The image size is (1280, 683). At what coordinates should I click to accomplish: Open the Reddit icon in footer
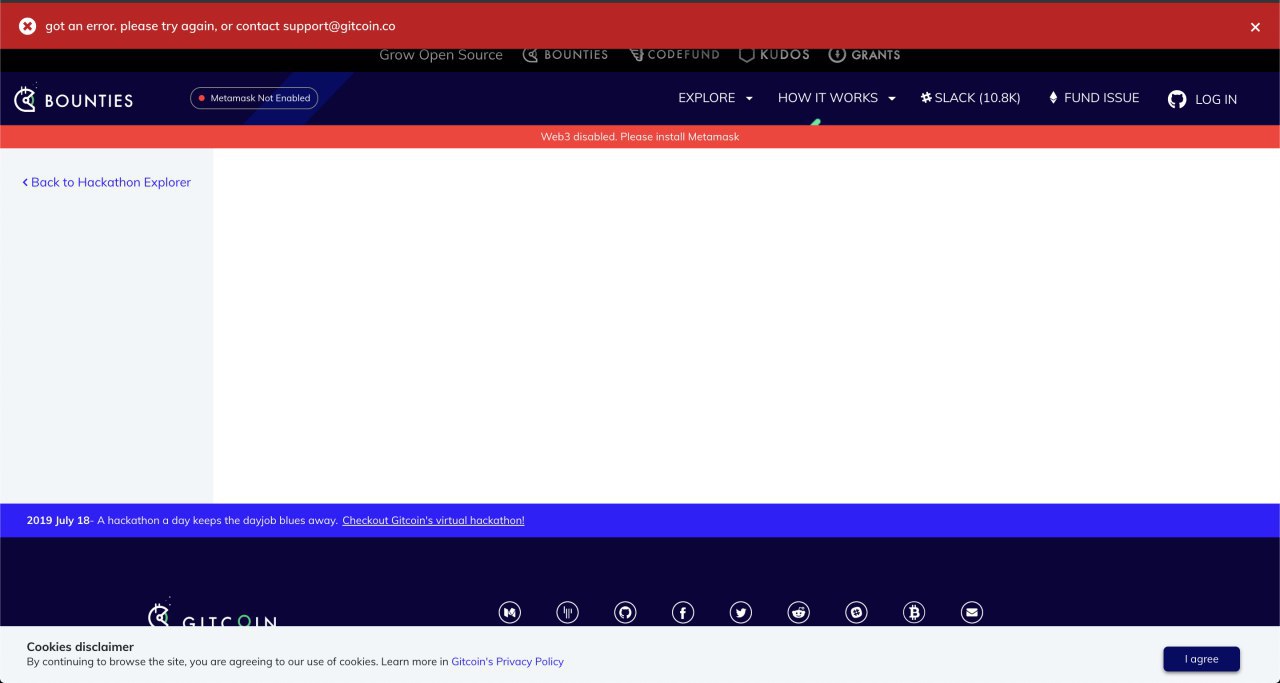799,612
